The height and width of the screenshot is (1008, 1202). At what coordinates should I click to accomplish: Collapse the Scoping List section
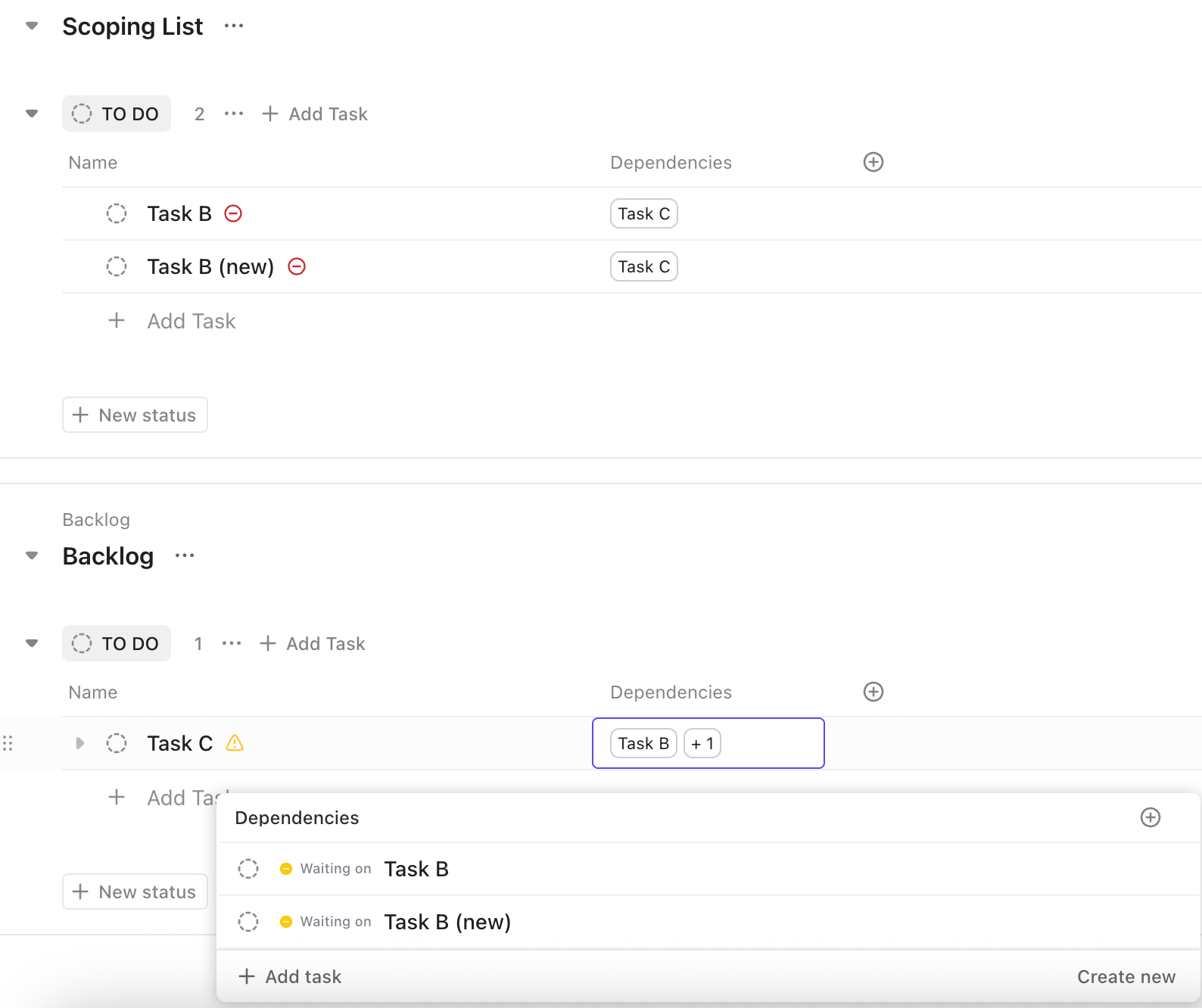(32, 26)
